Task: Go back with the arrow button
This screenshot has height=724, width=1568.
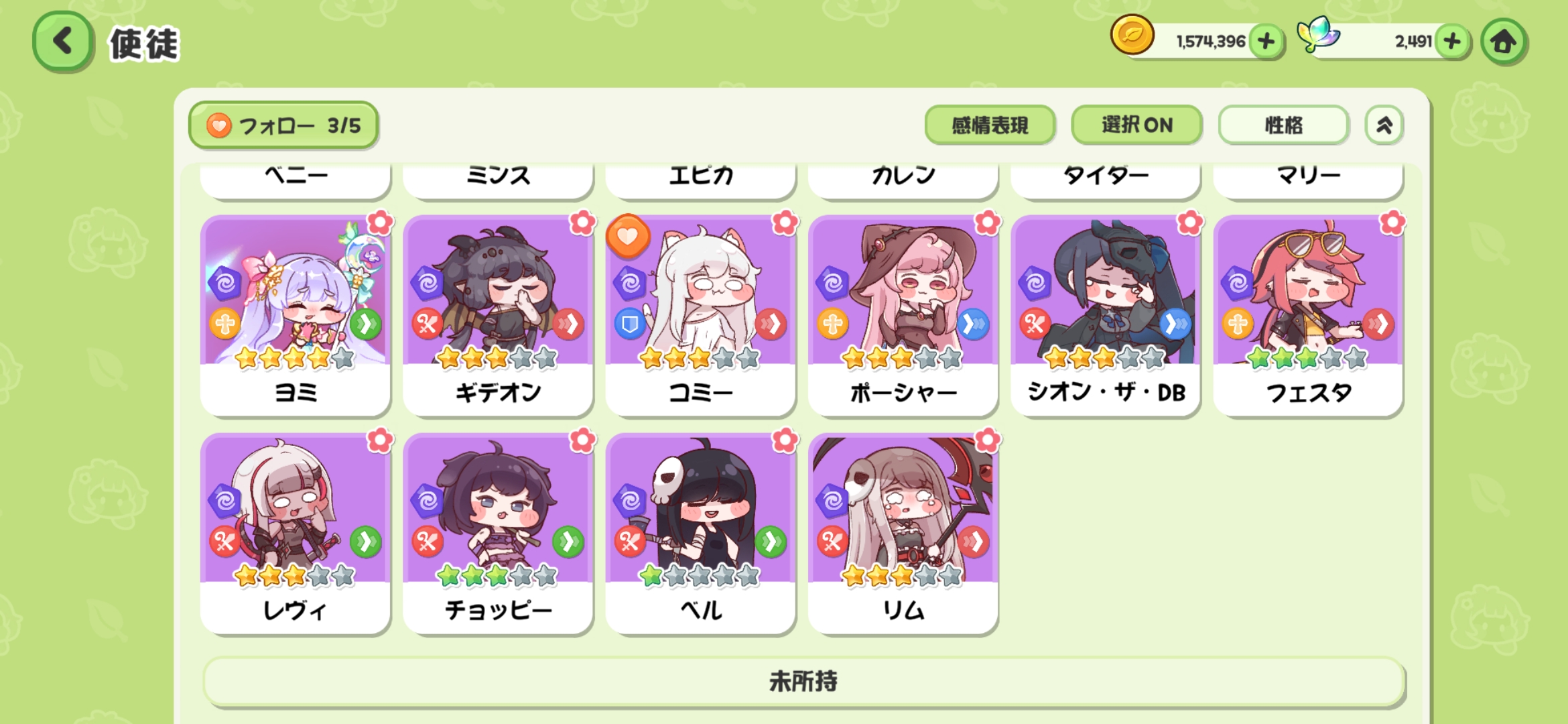Action: click(x=63, y=42)
